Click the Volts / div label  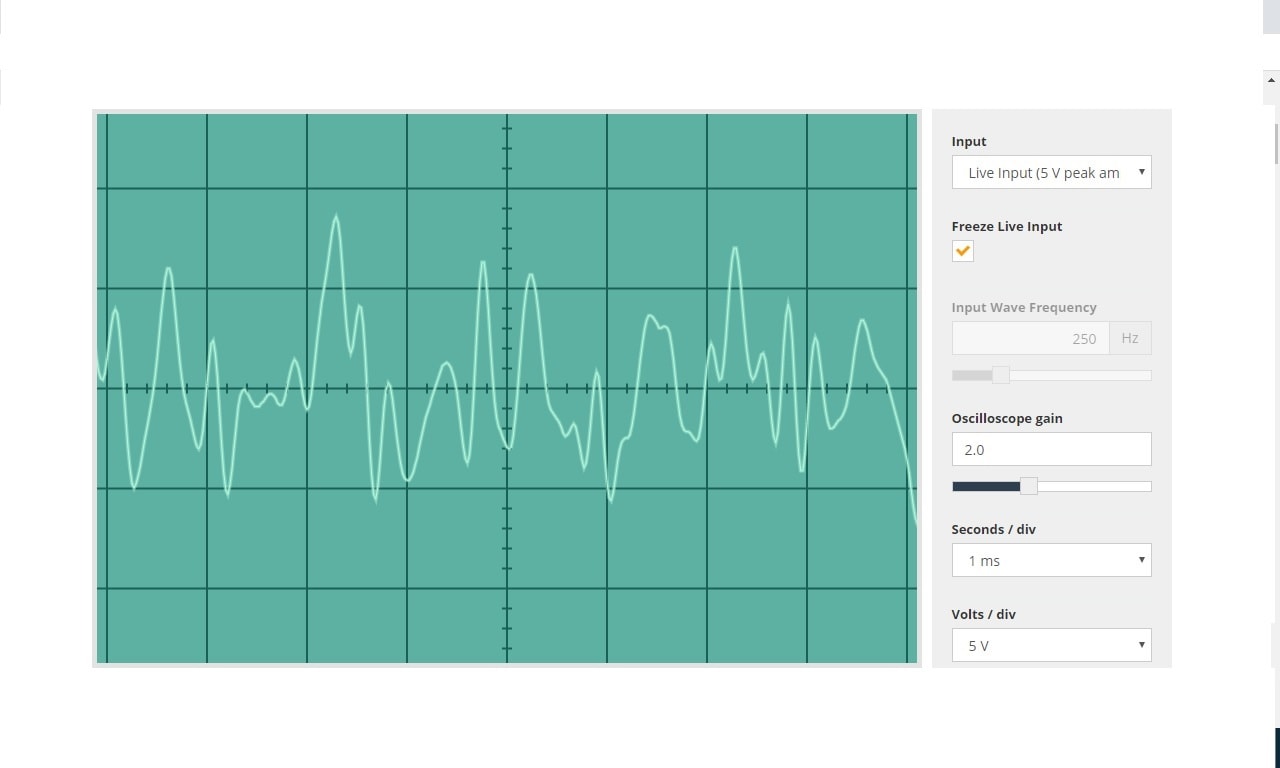[983, 614]
